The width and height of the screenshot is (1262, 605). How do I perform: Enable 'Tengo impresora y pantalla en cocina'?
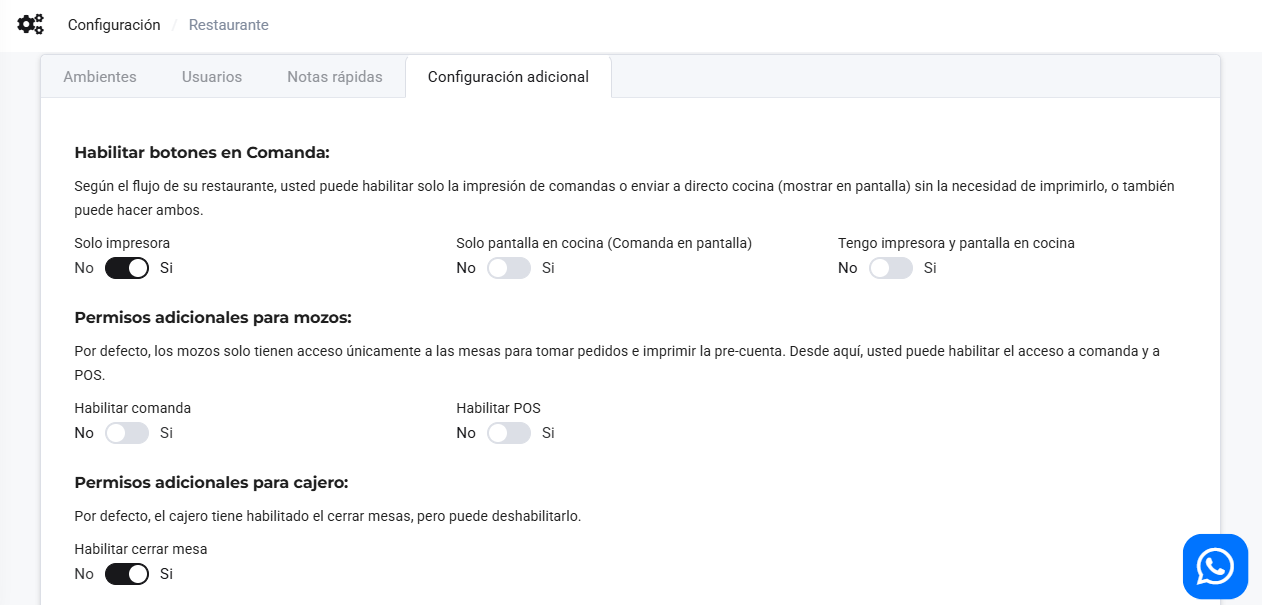(x=891, y=268)
